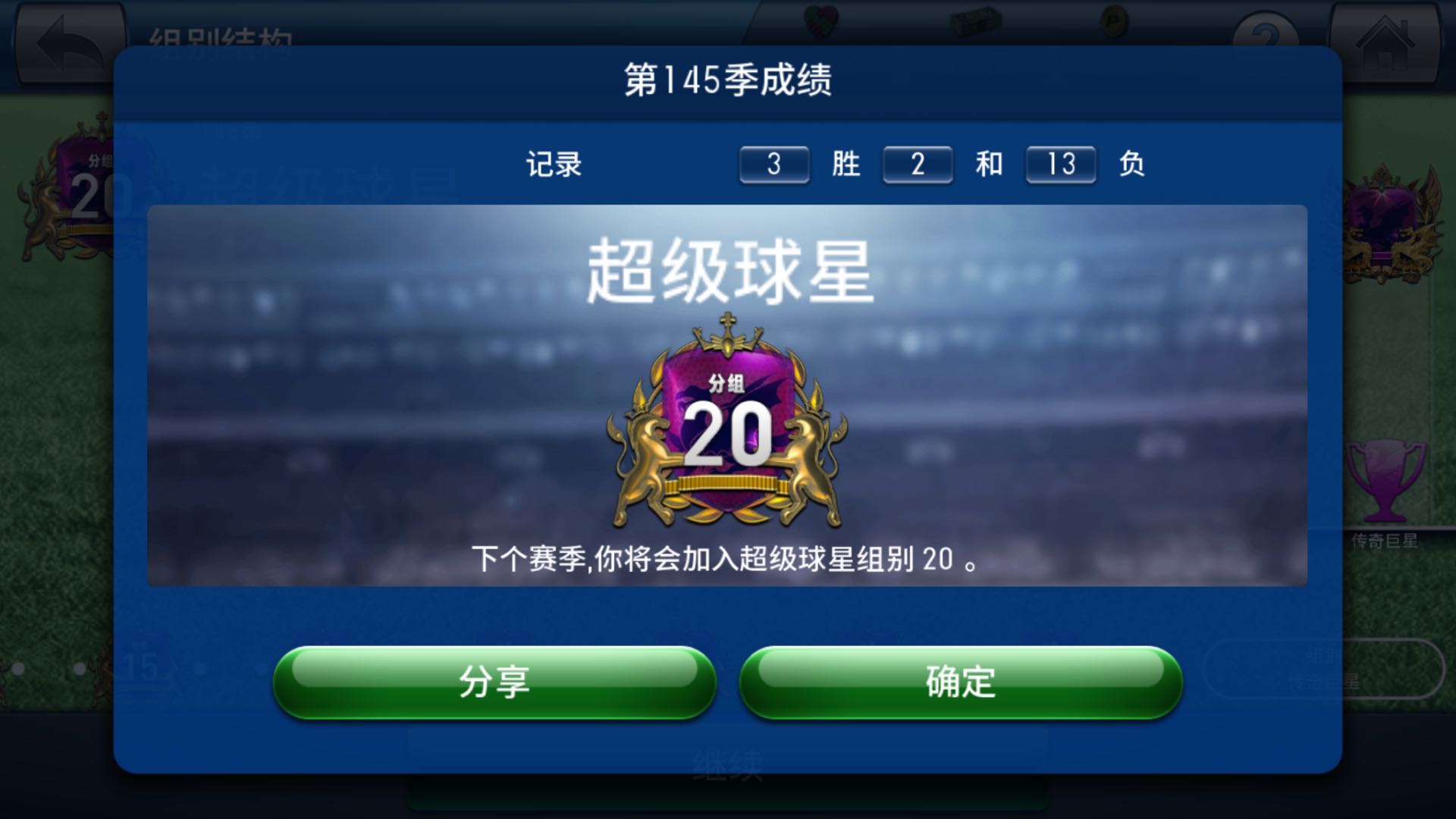Tap the dimmed crest badge on right edge
The height and width of the screenshot is (819, 1456).
(x=1392, y=224)
